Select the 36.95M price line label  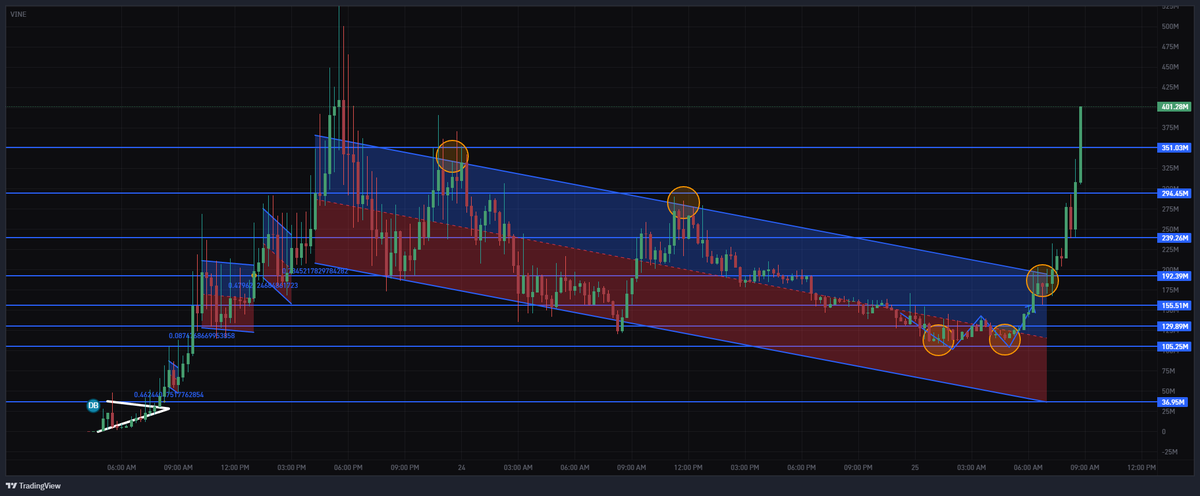(x=1172, y=402)
